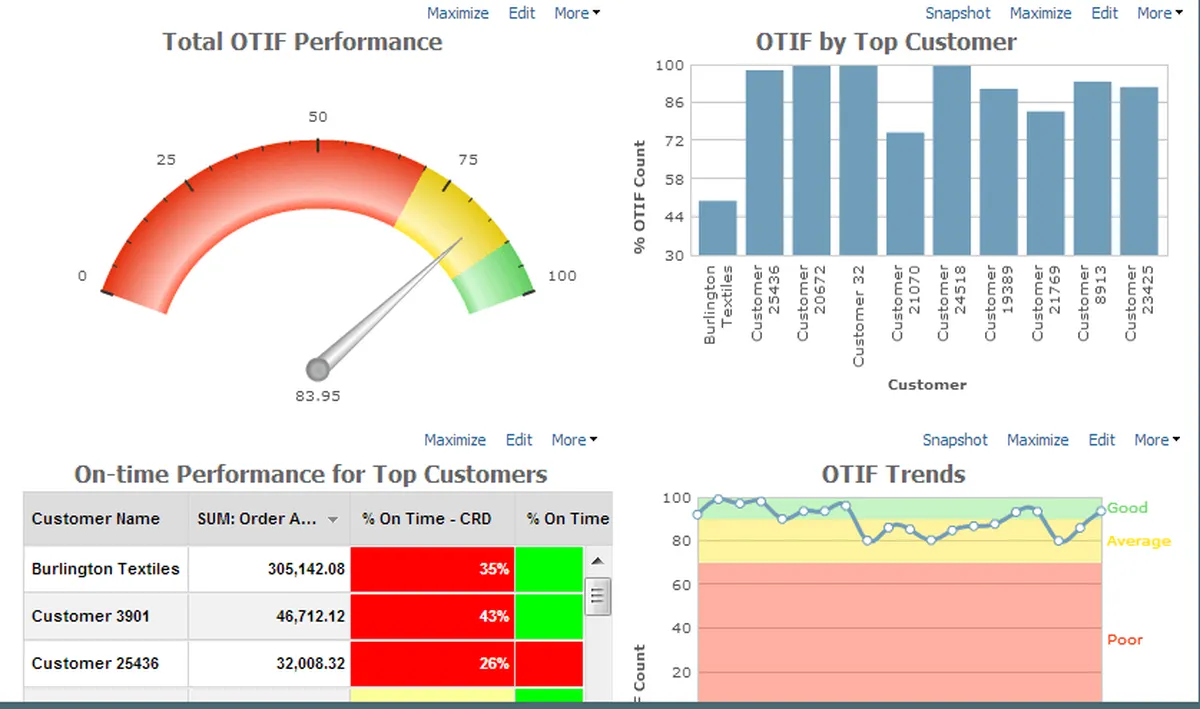The height and width of the screenshot is (709, 1200).
Task: Open More menu above OTIF by Top Customer
Action: [1160, 13]
